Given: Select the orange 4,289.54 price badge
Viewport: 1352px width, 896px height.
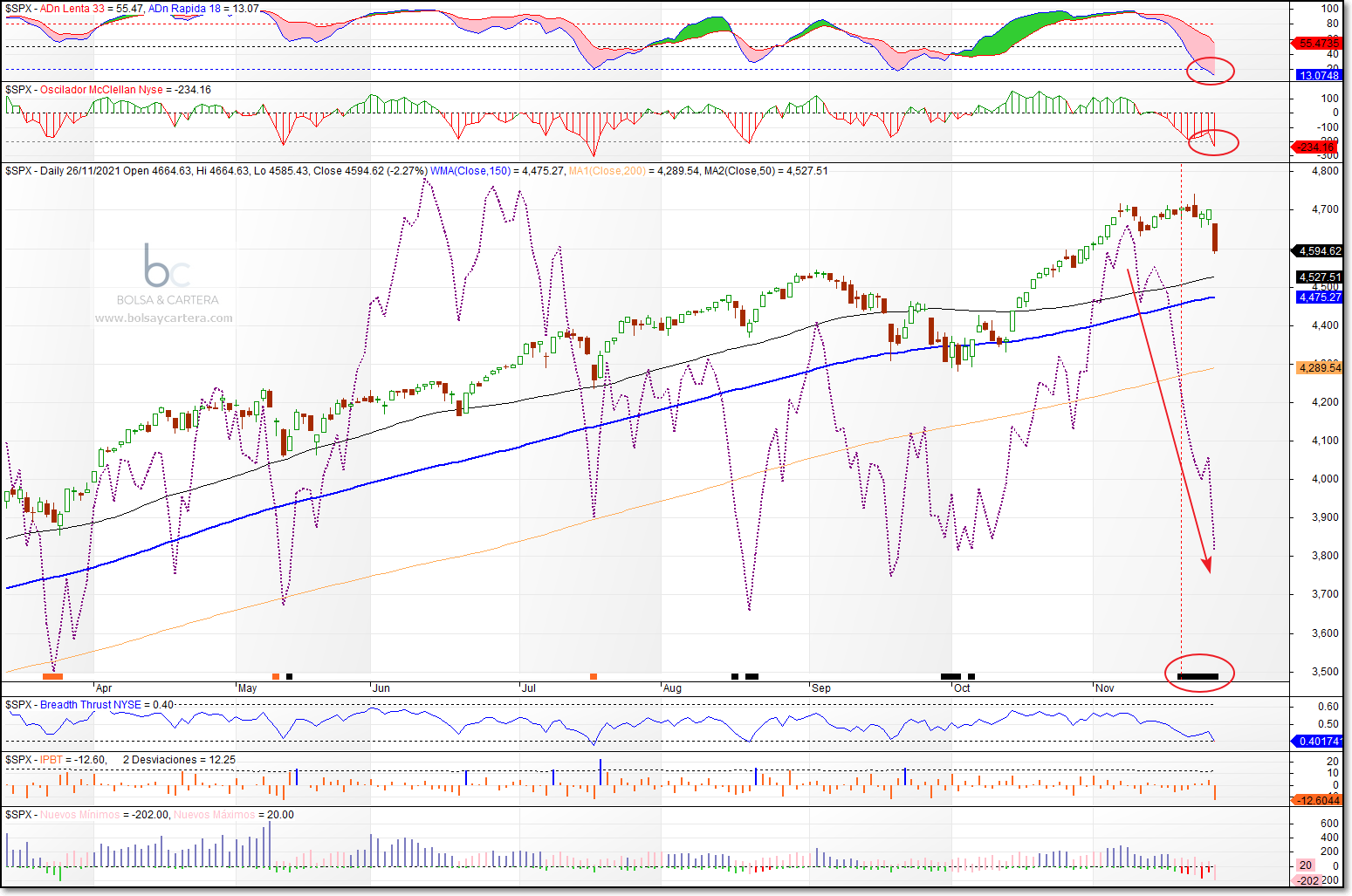Looking at the screenshot, I should click(x=1320, y=367).
